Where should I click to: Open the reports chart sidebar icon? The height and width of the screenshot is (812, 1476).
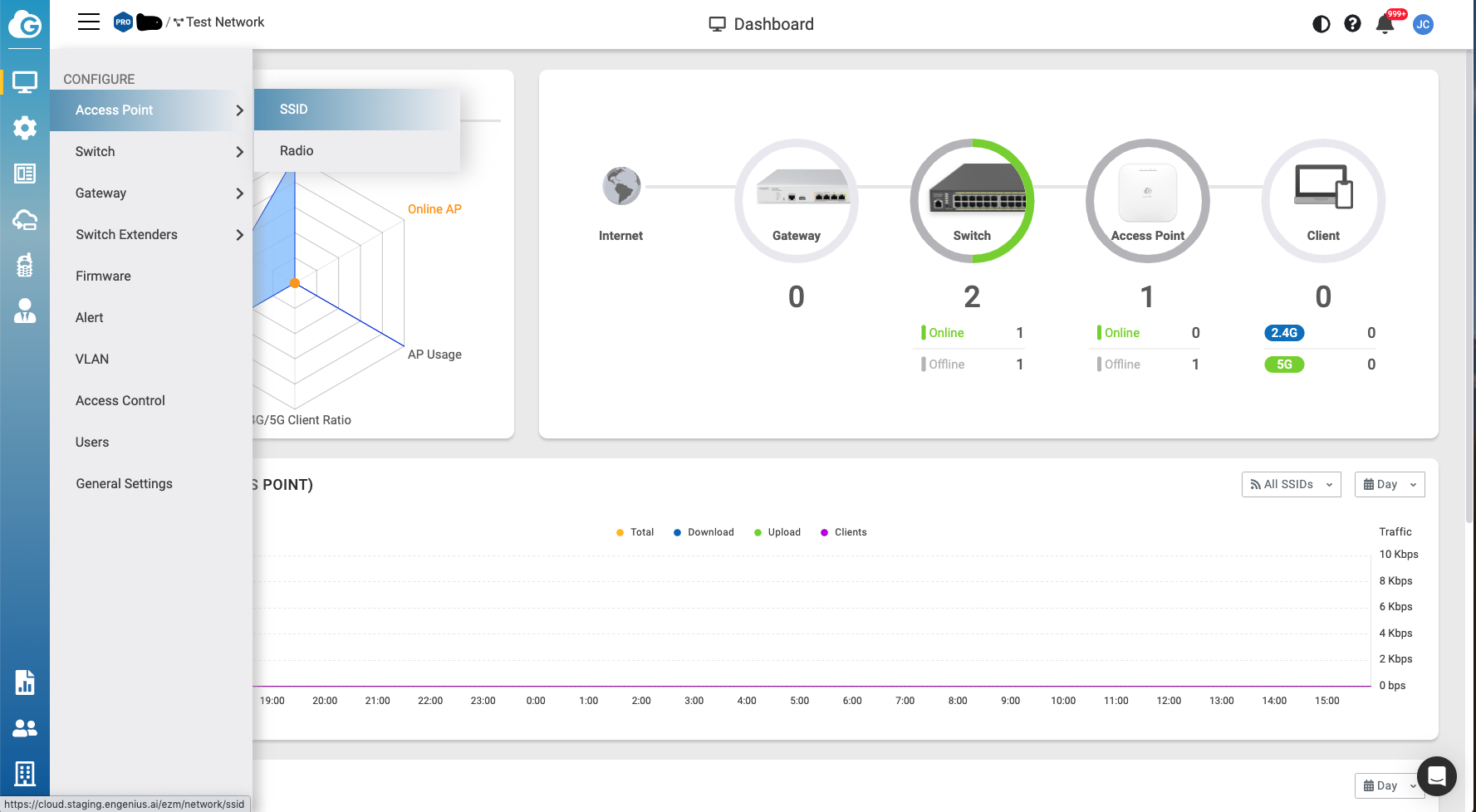point(25,682)
